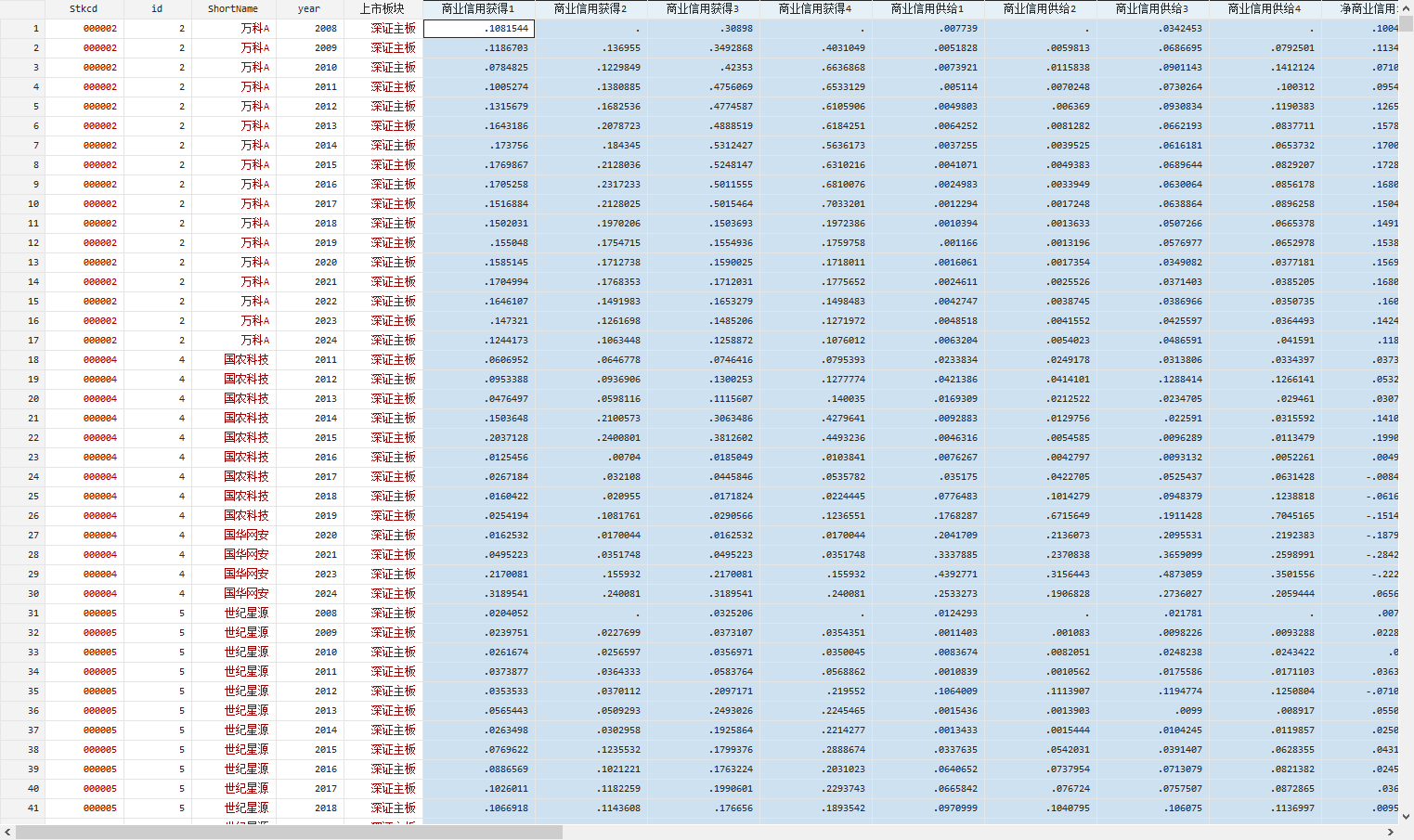This screenshot has width=1414, height=840.
Task: Select the ShortName column header
Action: 233,8
